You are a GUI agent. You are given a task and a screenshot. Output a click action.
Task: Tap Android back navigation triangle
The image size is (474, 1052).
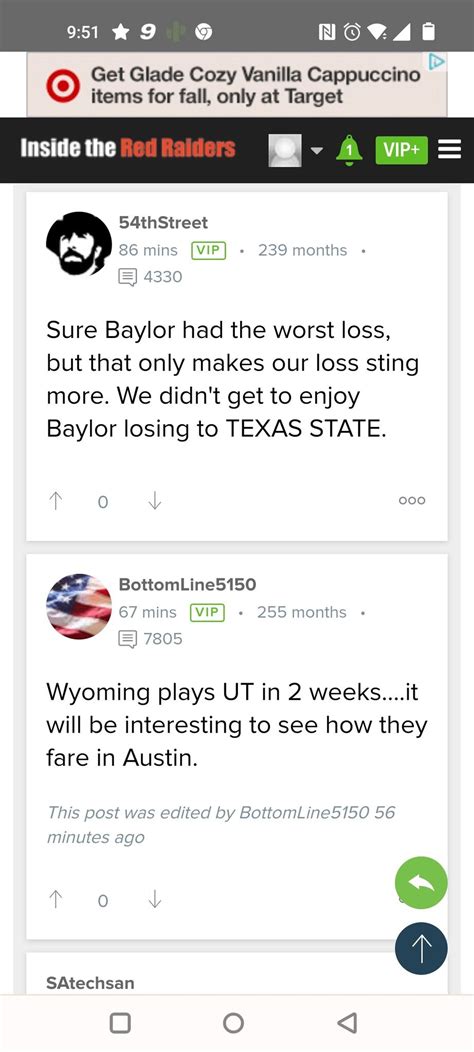[x=346, y=1022]
